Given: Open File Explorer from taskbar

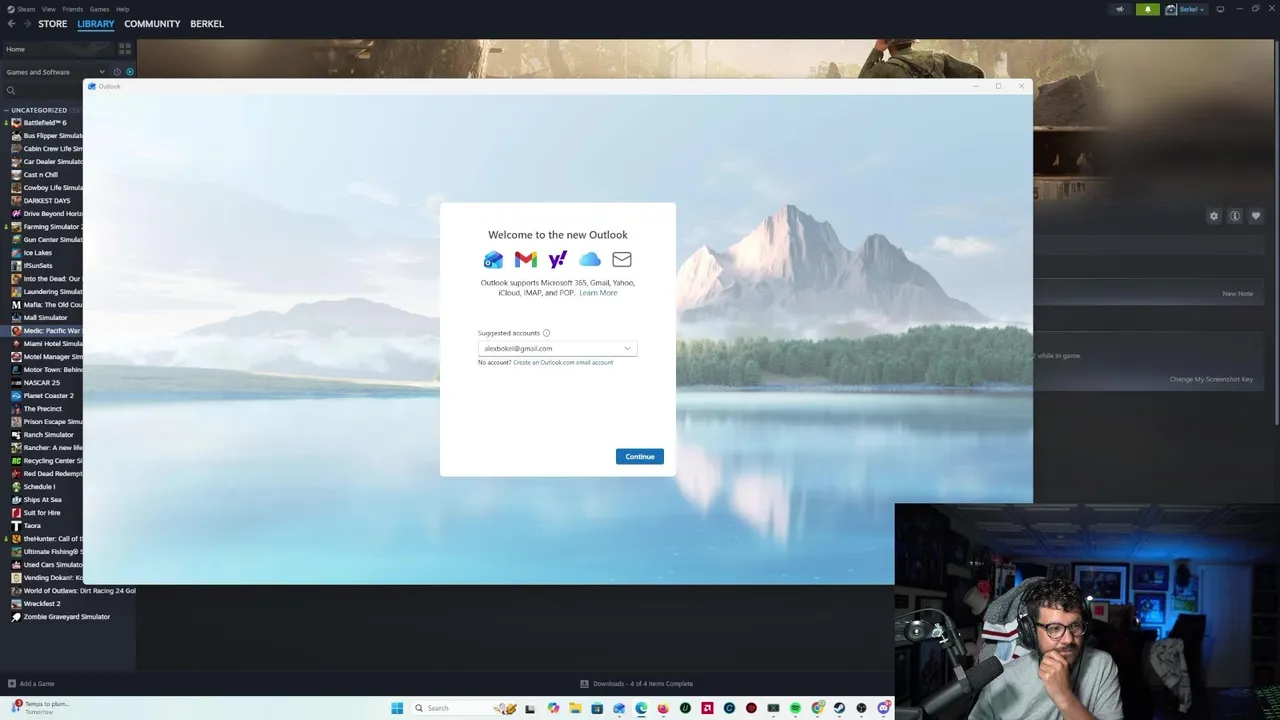Looking at the screenshot, I should click(x=575, y=708).
